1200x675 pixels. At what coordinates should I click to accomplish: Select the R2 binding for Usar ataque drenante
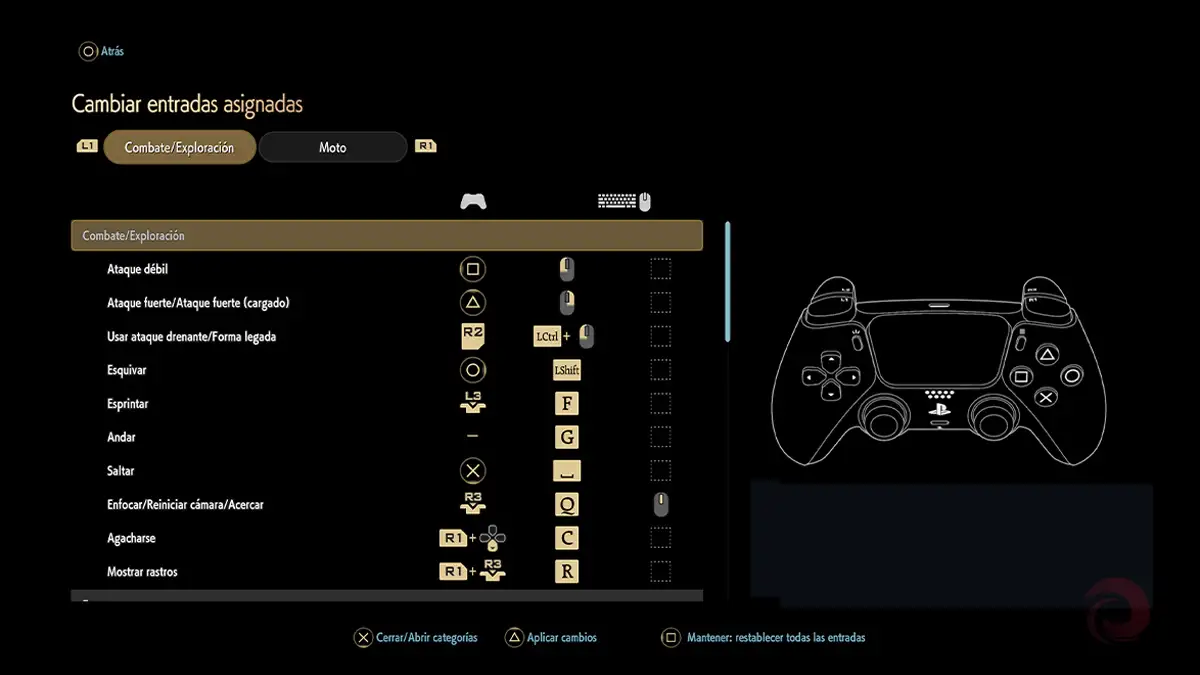(x=472, y=336)
